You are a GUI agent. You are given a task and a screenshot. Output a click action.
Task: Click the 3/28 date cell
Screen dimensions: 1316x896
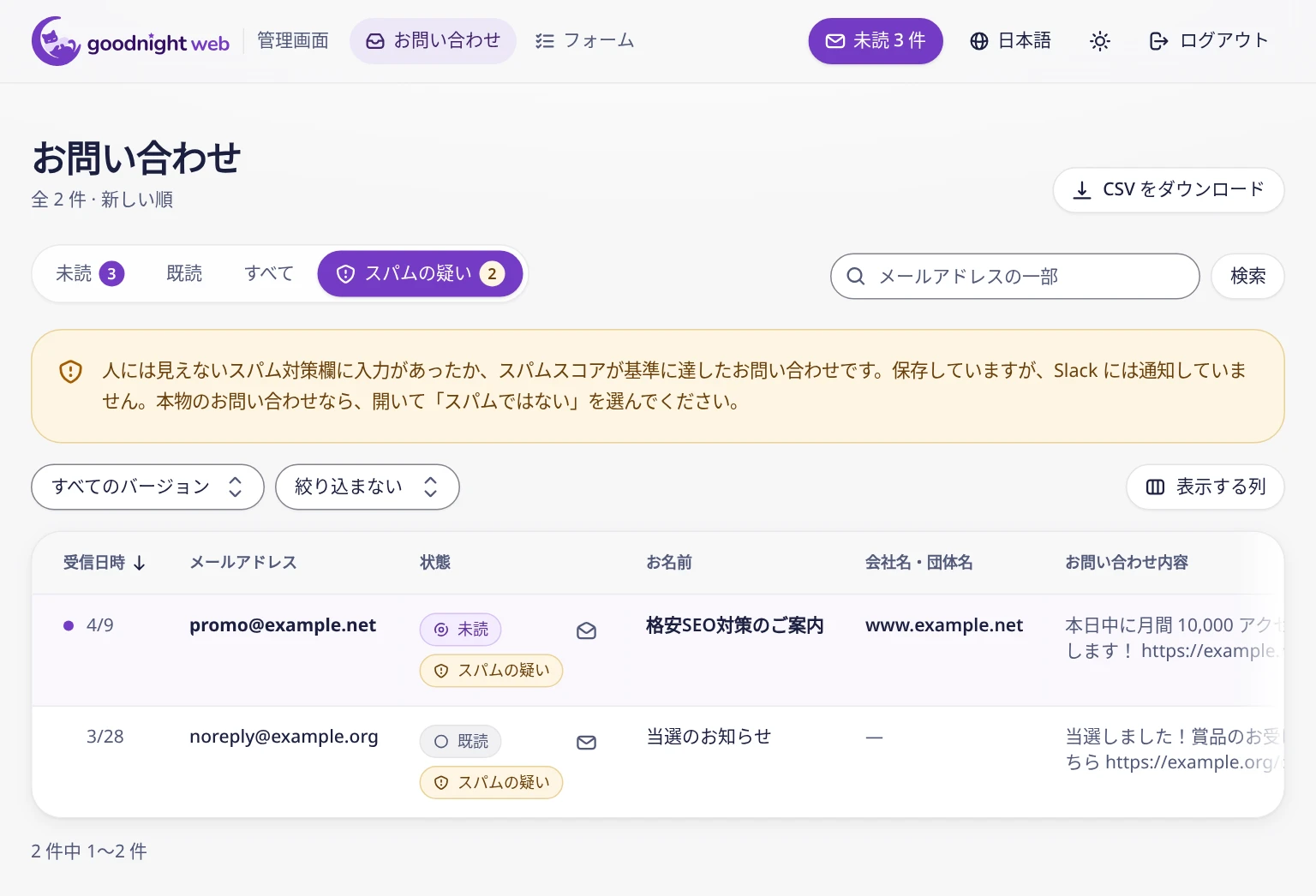click(x=105, y=737)
